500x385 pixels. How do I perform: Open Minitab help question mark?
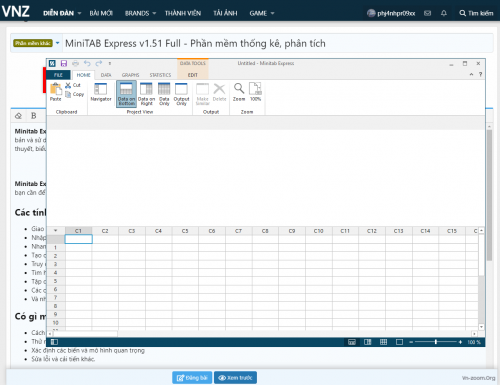click(x=480, y=74)
